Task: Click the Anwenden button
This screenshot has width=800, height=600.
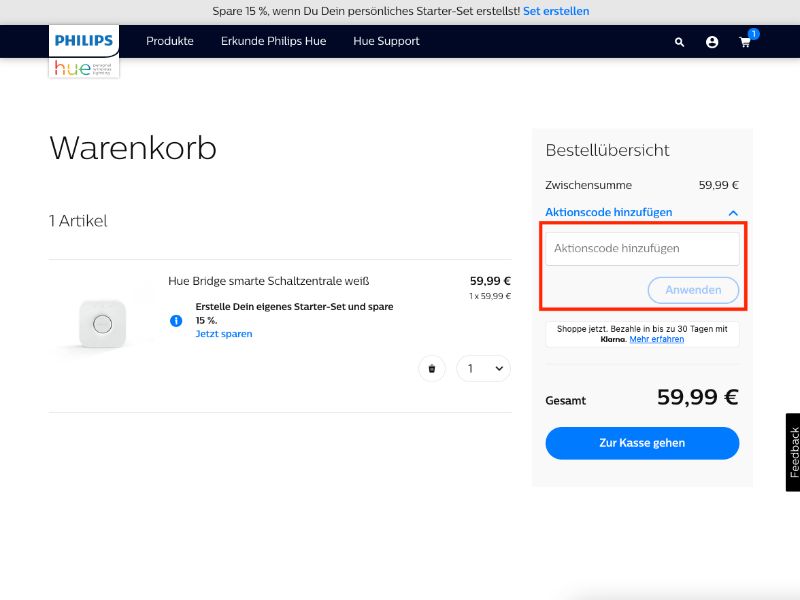Action: click(693, 290)
